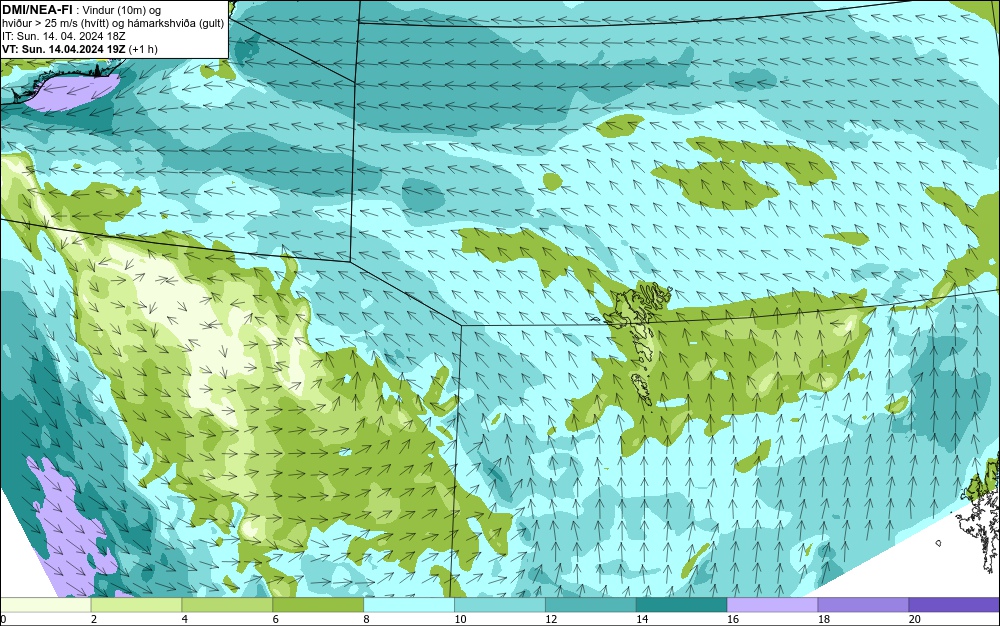
Task: Click the legend scale label '16'
Action: coord(733,619)
